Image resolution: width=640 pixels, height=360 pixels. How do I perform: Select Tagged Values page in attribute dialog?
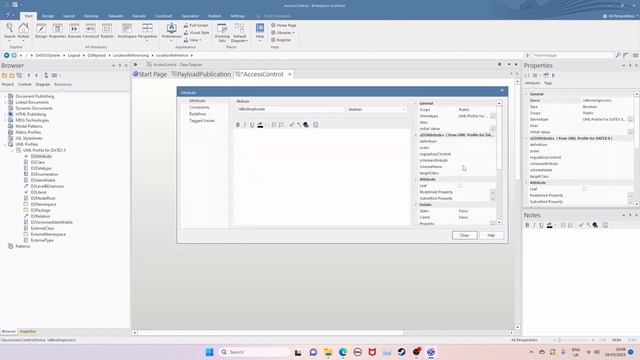click(x=202, y=121)
